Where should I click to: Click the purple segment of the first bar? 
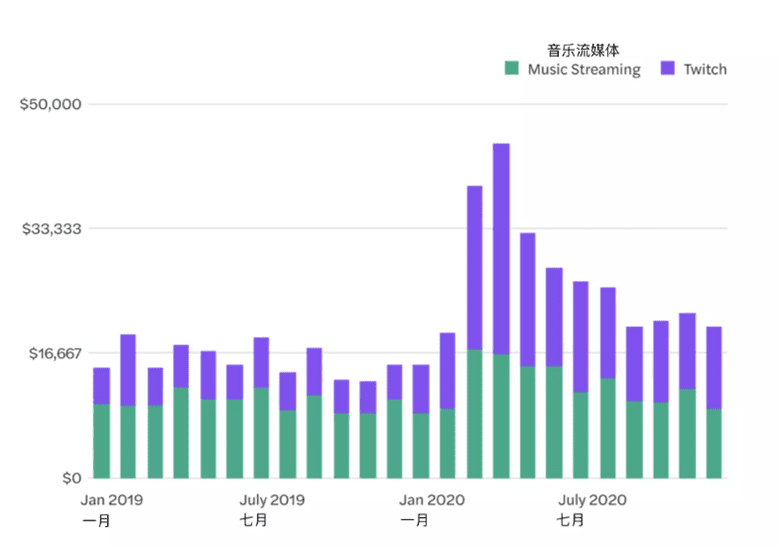click(x=102, y=386)
